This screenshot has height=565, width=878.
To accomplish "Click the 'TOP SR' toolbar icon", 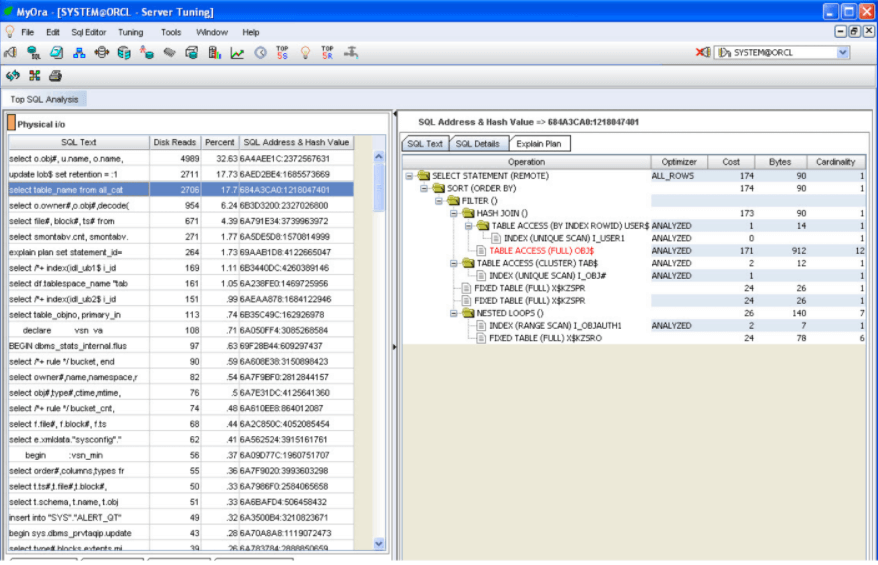I will (x=327, y=53).
